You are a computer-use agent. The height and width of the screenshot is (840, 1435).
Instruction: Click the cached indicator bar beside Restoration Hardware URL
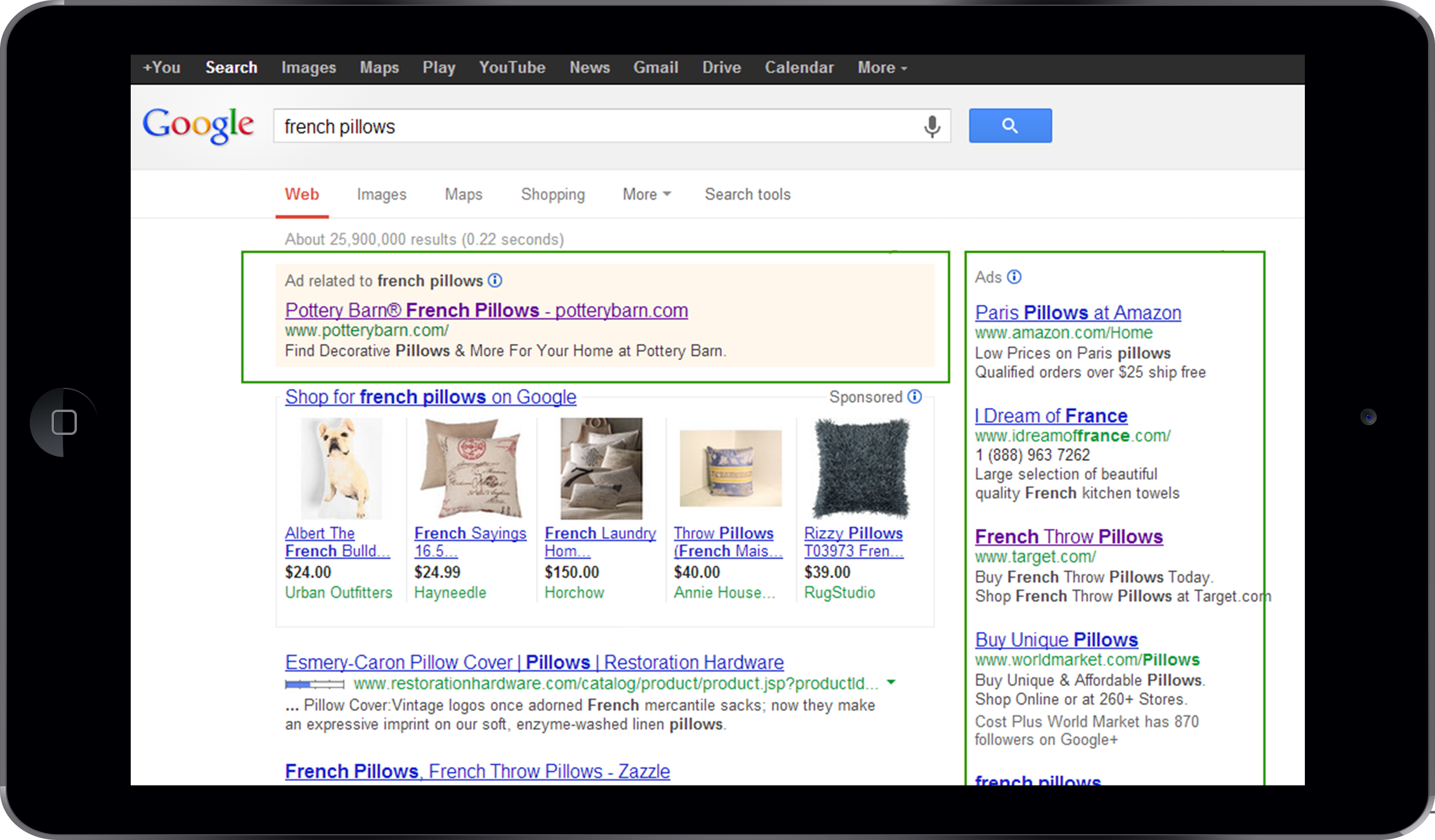pos(315,684)
